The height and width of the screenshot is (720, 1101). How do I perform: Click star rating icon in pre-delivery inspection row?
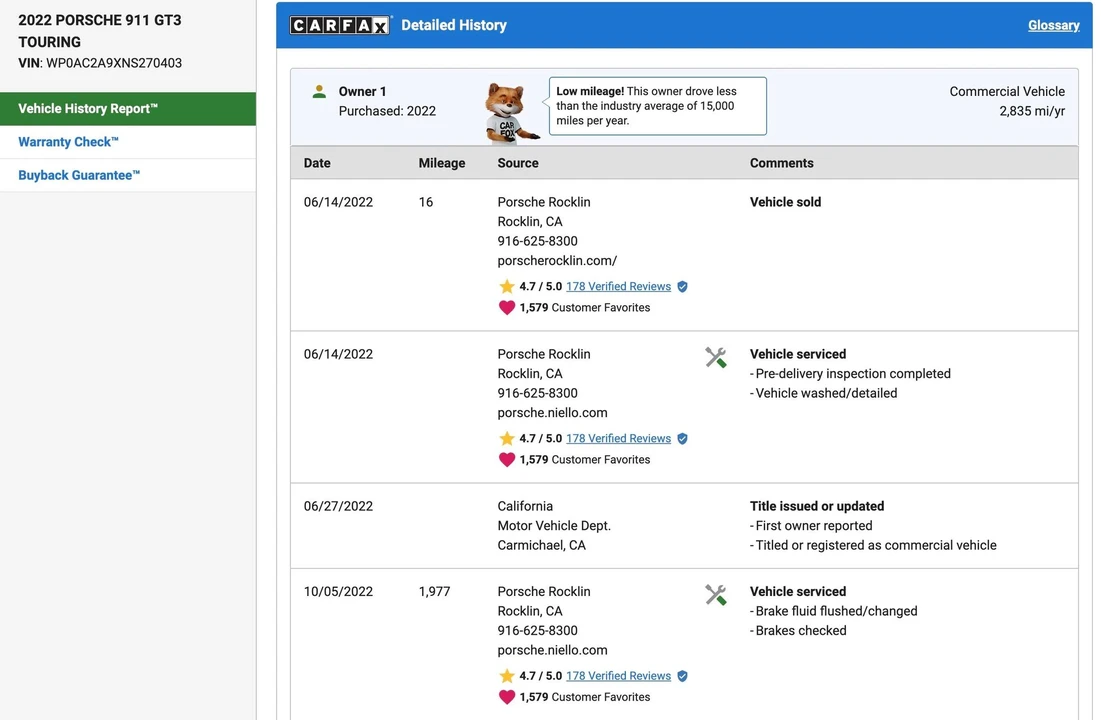[x=506, y=438]
